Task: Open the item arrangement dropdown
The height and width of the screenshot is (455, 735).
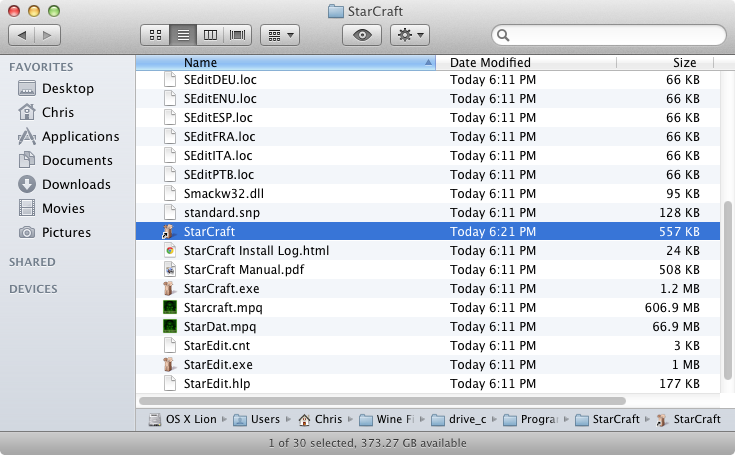Action: coord(280,35)
